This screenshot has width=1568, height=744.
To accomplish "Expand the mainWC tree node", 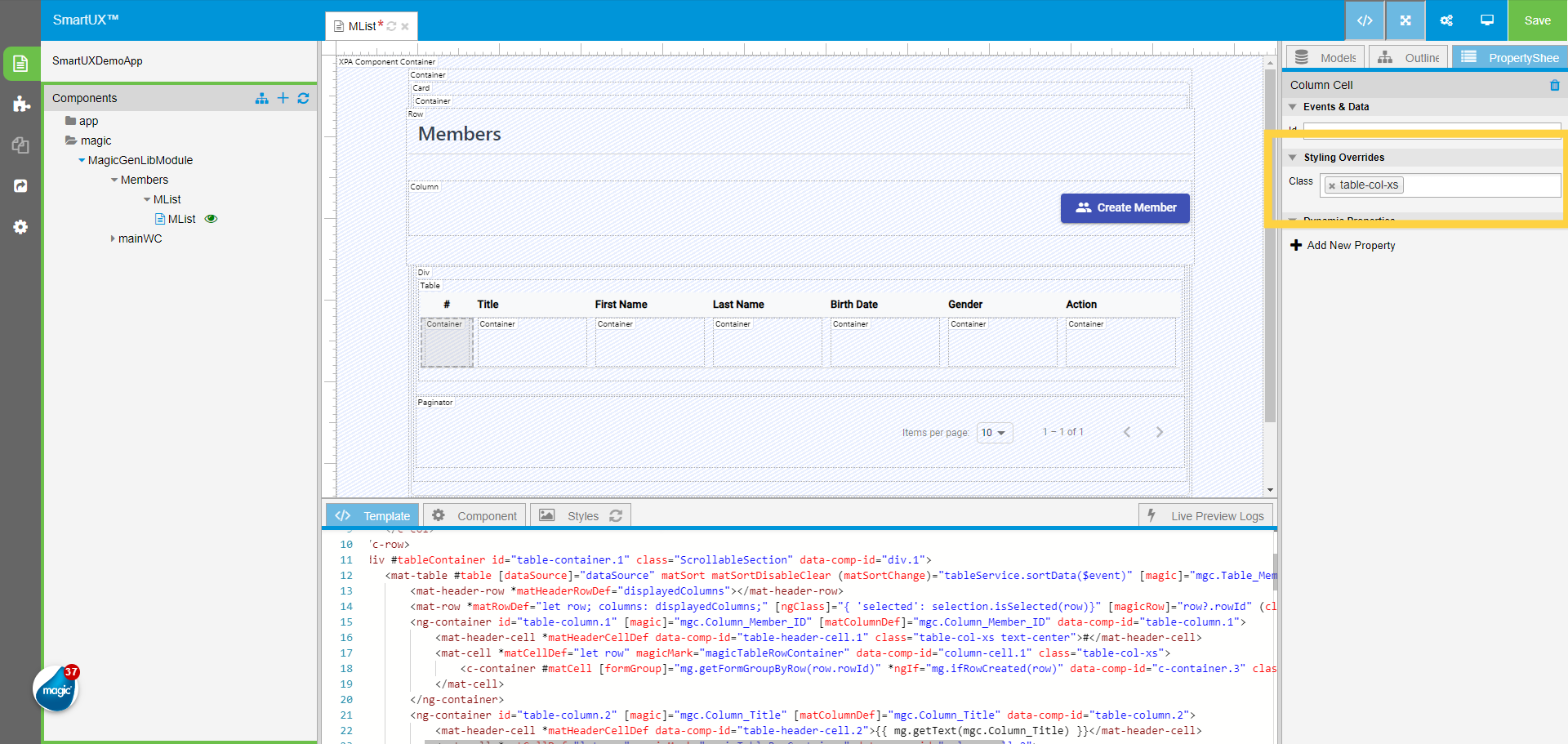I will pos(113,238).
